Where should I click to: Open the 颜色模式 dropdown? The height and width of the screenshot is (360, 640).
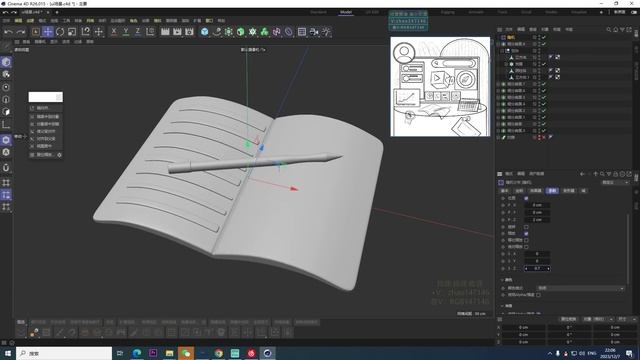point(580,288)
